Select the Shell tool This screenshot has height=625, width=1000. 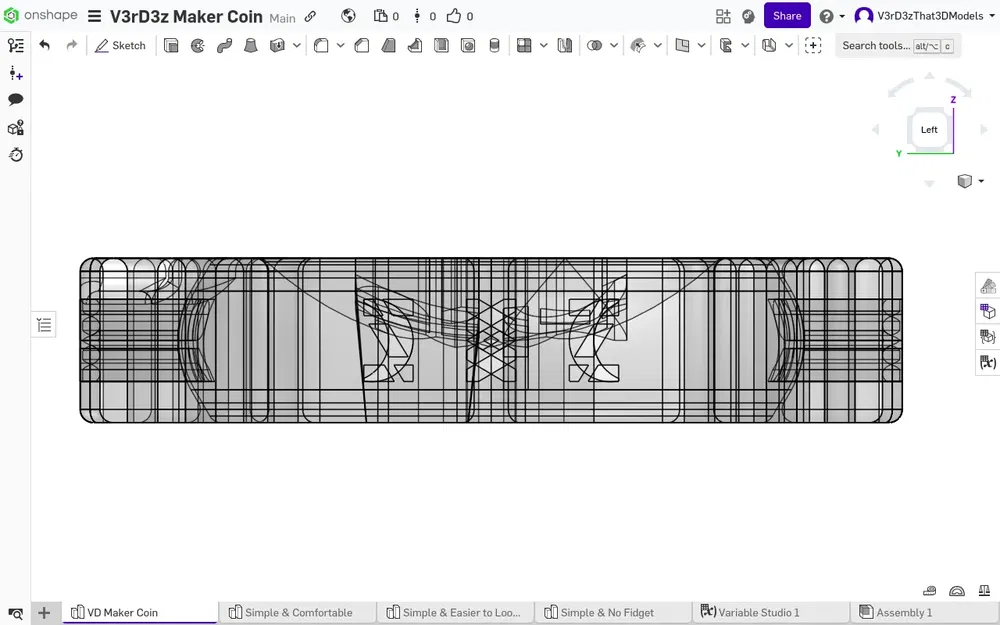pyautogui.click(x=441, y=45)
